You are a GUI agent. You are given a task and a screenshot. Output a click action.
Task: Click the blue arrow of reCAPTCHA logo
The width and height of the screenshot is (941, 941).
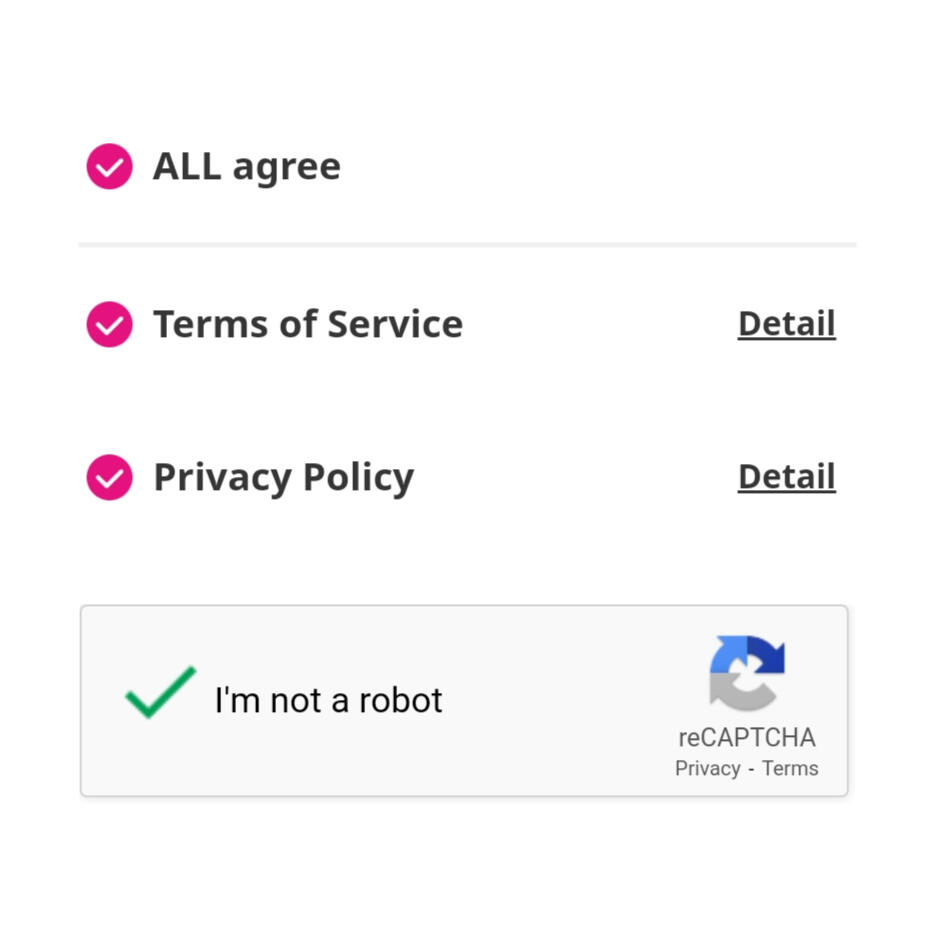[x=727, y=654]
